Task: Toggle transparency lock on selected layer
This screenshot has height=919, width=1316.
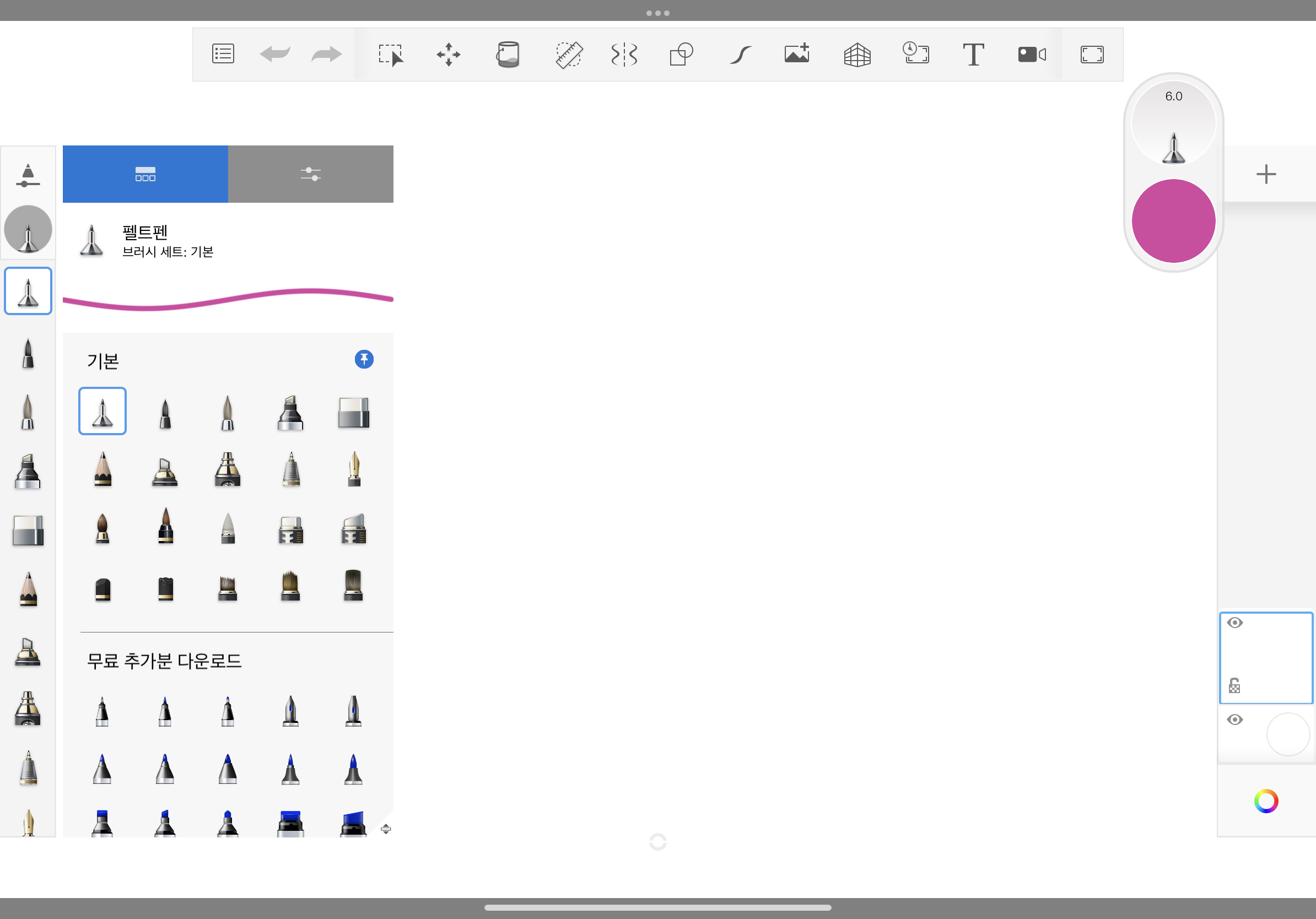Action: pyautogui.click(x=1234, y=685)
